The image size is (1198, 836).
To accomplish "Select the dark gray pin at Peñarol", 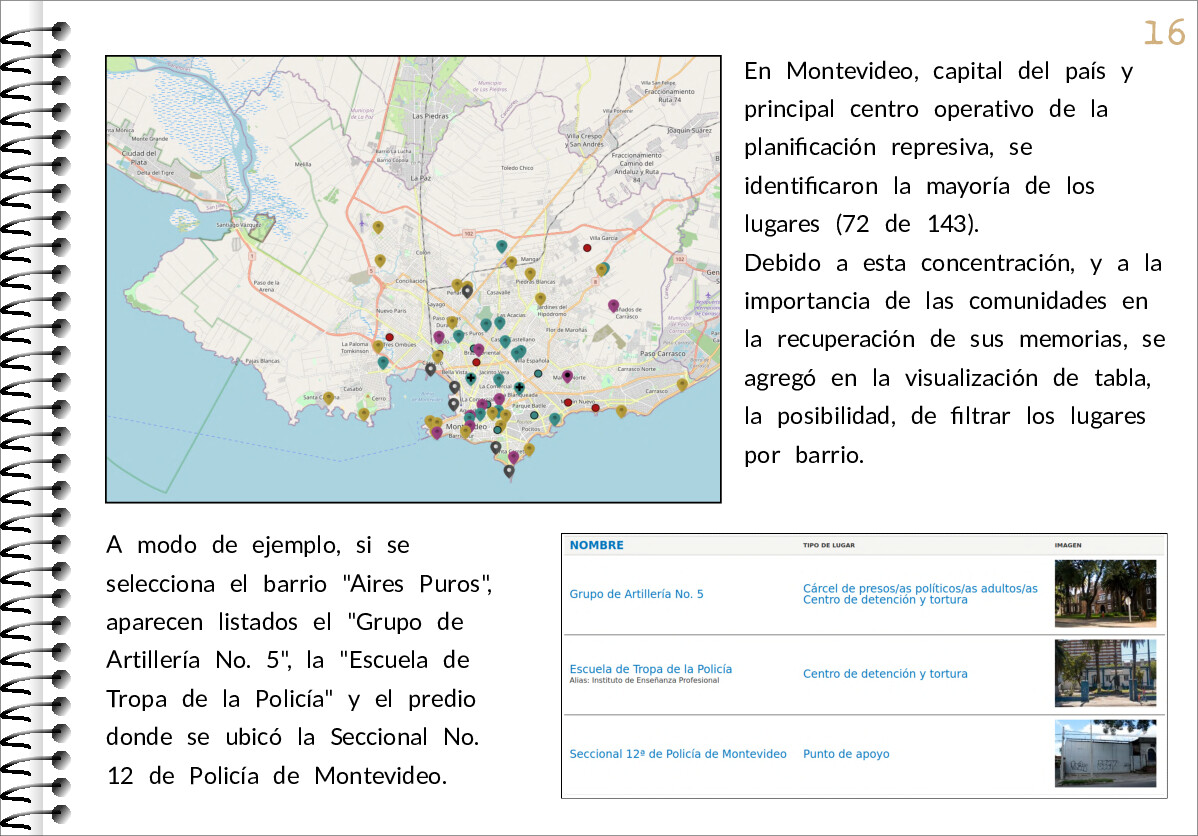I will [x=467, y=291].
